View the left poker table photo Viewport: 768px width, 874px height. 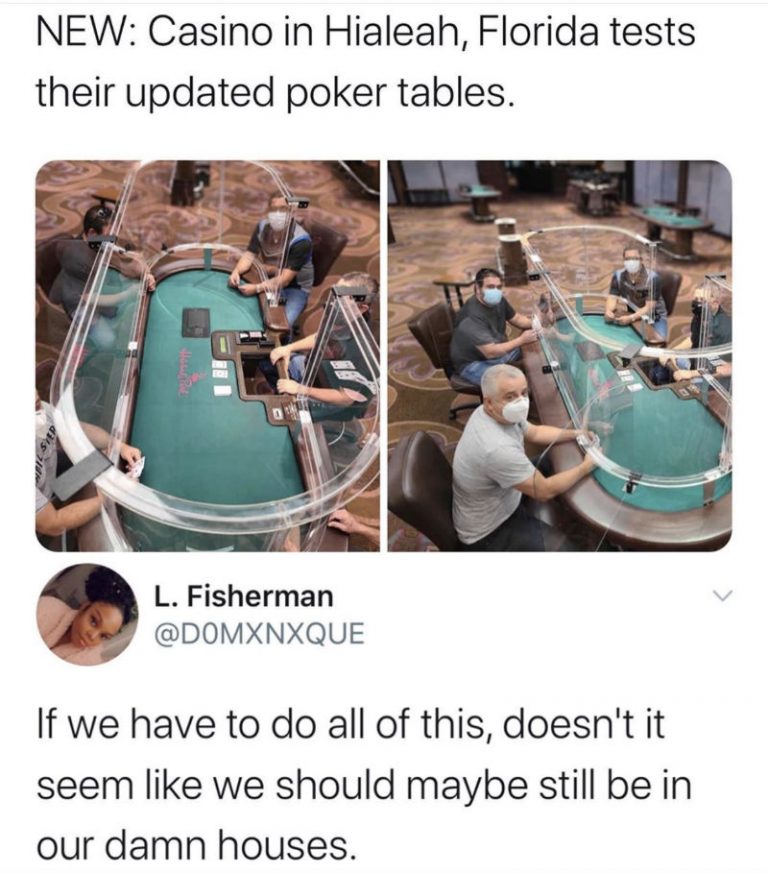(x=207, y=356)
